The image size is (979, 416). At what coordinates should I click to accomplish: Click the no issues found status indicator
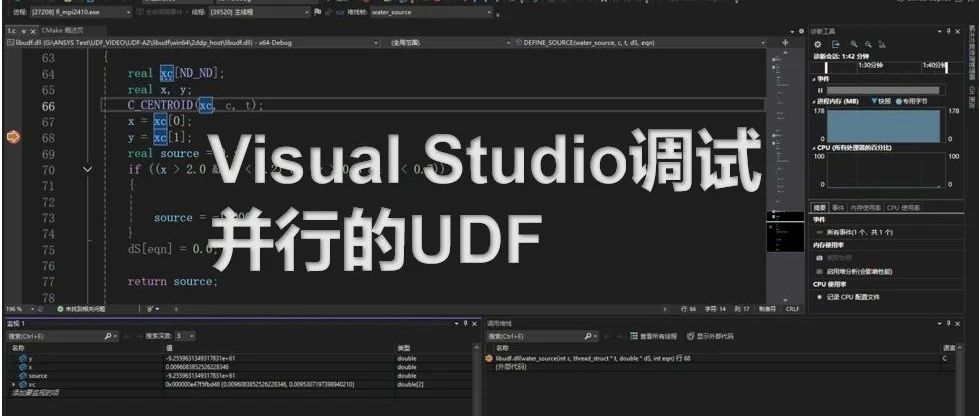(x=81, y=309)
